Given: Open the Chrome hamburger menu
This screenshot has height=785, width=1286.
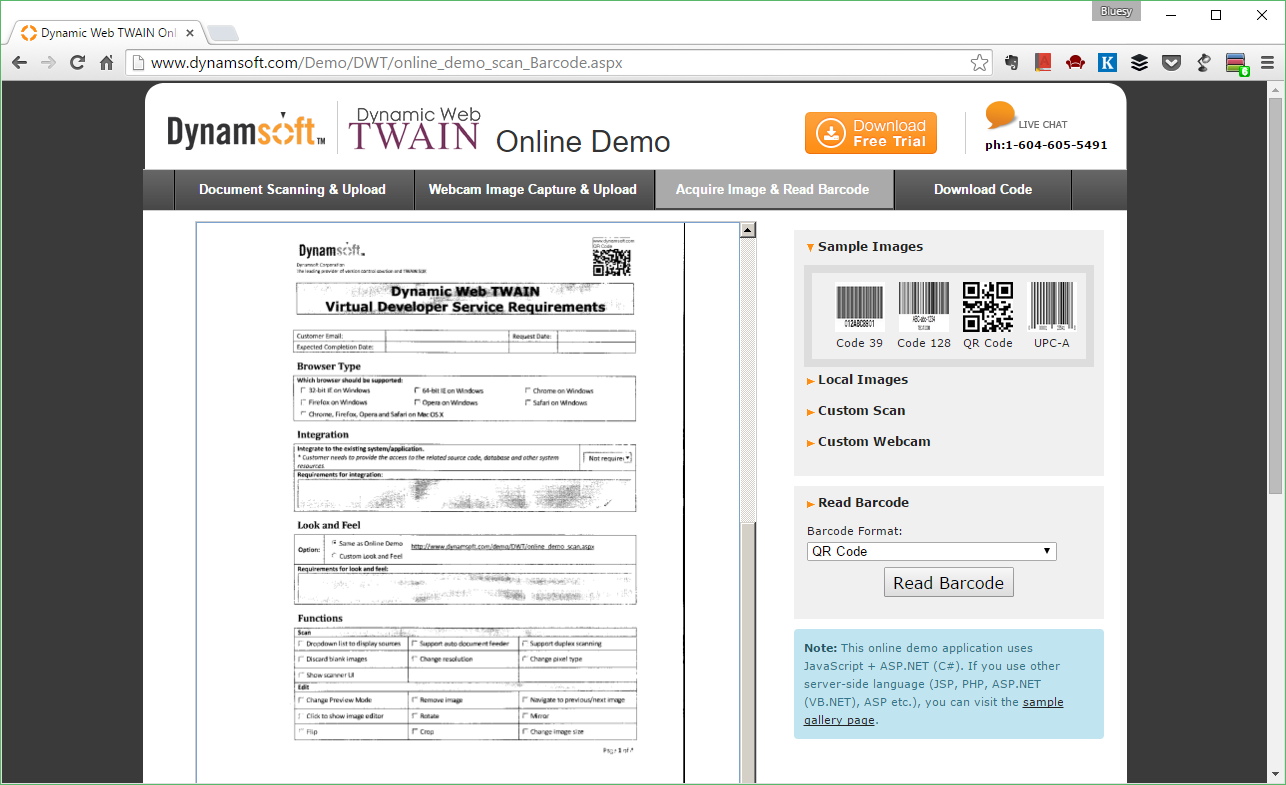Looking at the screenshot, I should (x=1267, y=62).
